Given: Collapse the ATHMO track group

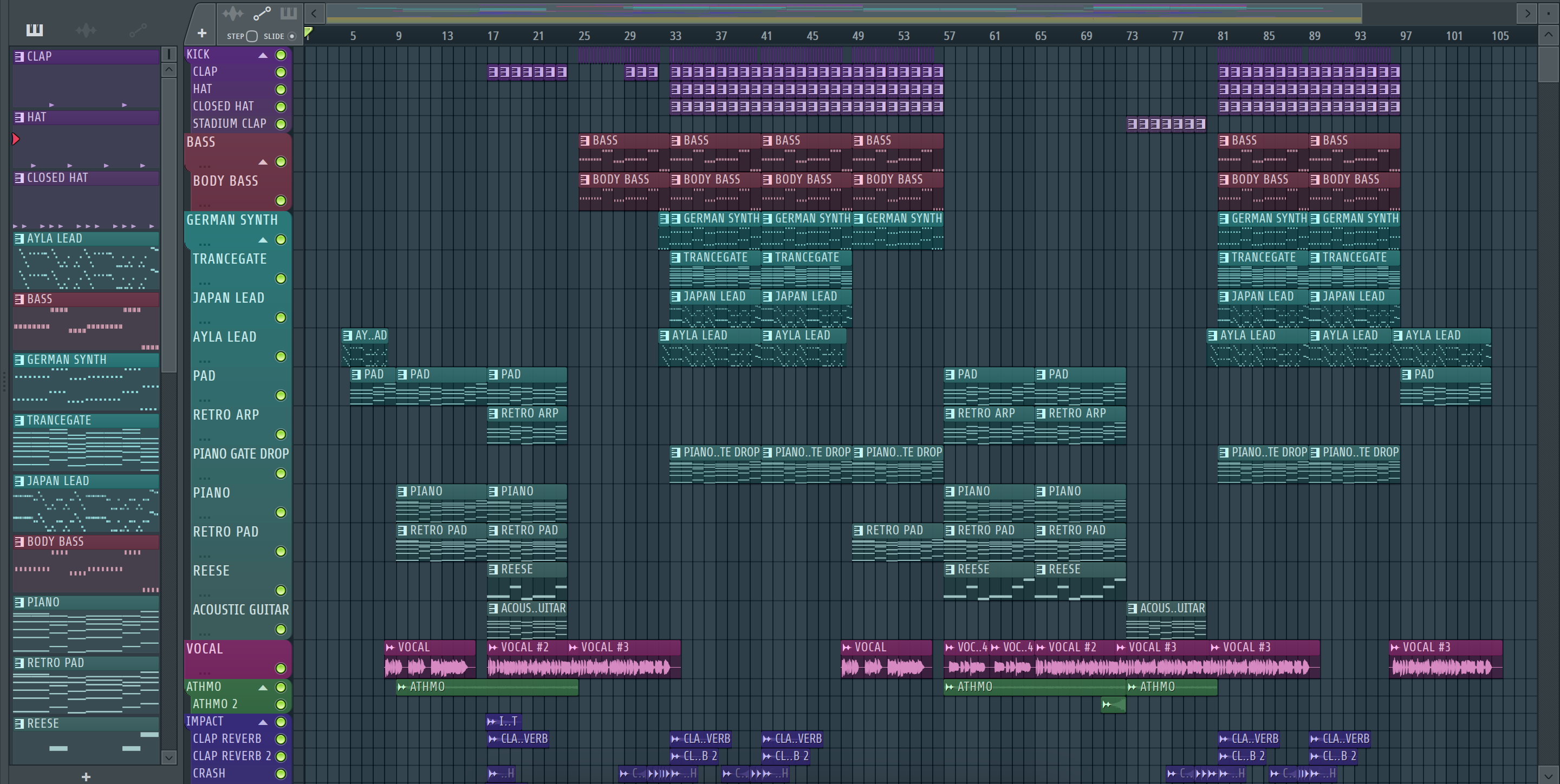Looking at the screenshot, I should 263,687.
